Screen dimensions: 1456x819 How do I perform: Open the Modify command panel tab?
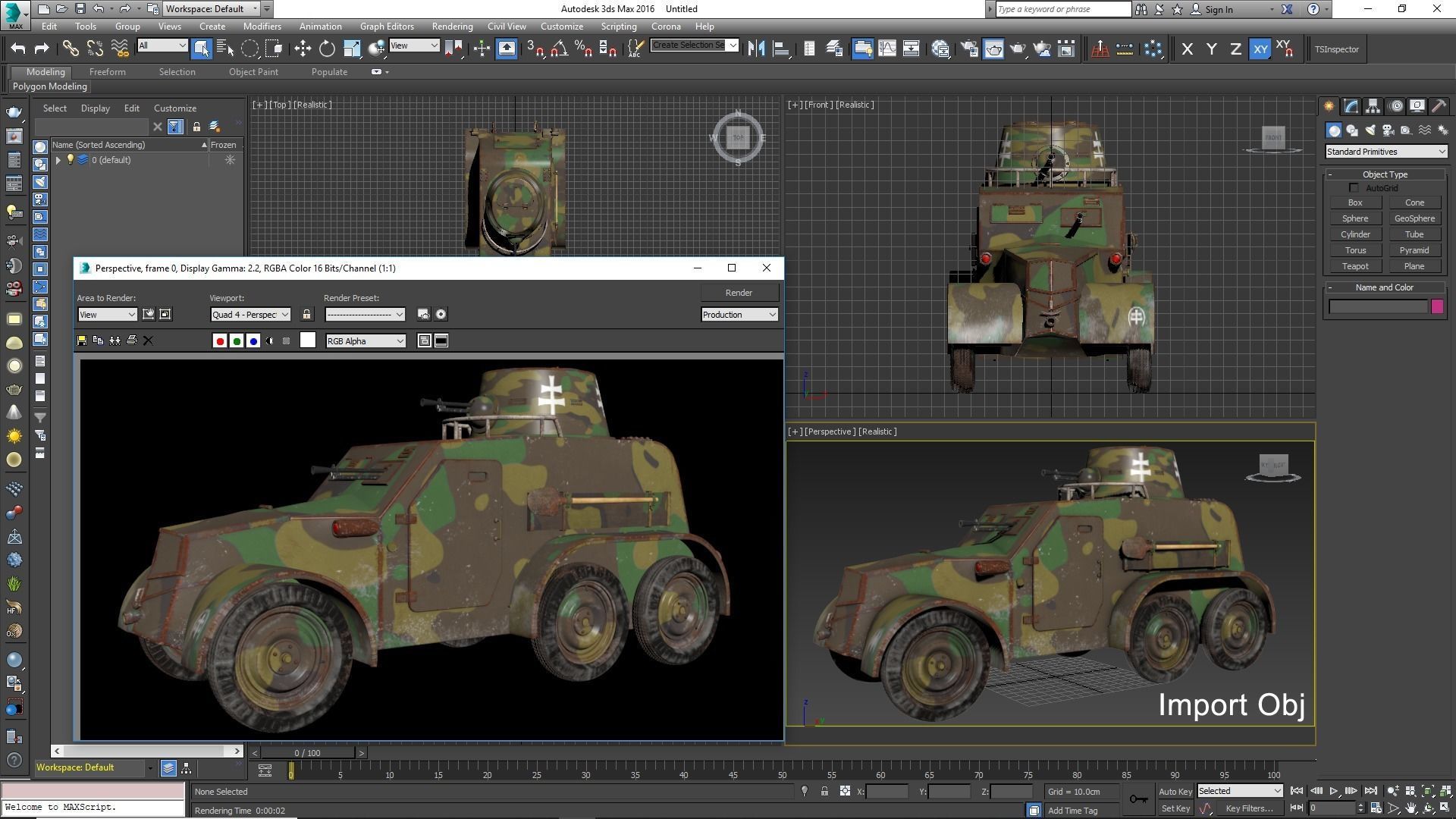[x=1351, y=106]
